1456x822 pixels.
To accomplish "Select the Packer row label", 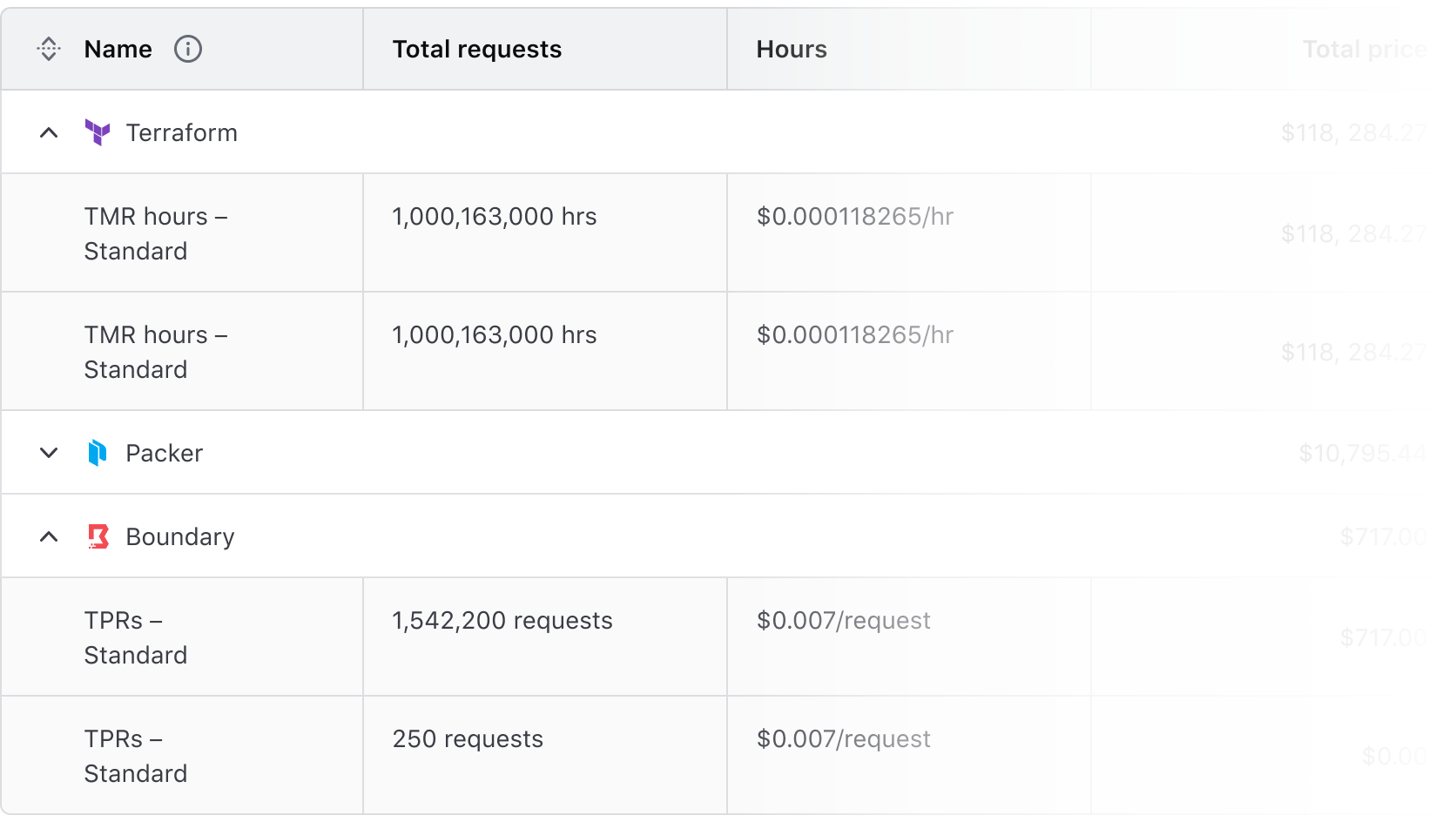I will pos(164,454).
